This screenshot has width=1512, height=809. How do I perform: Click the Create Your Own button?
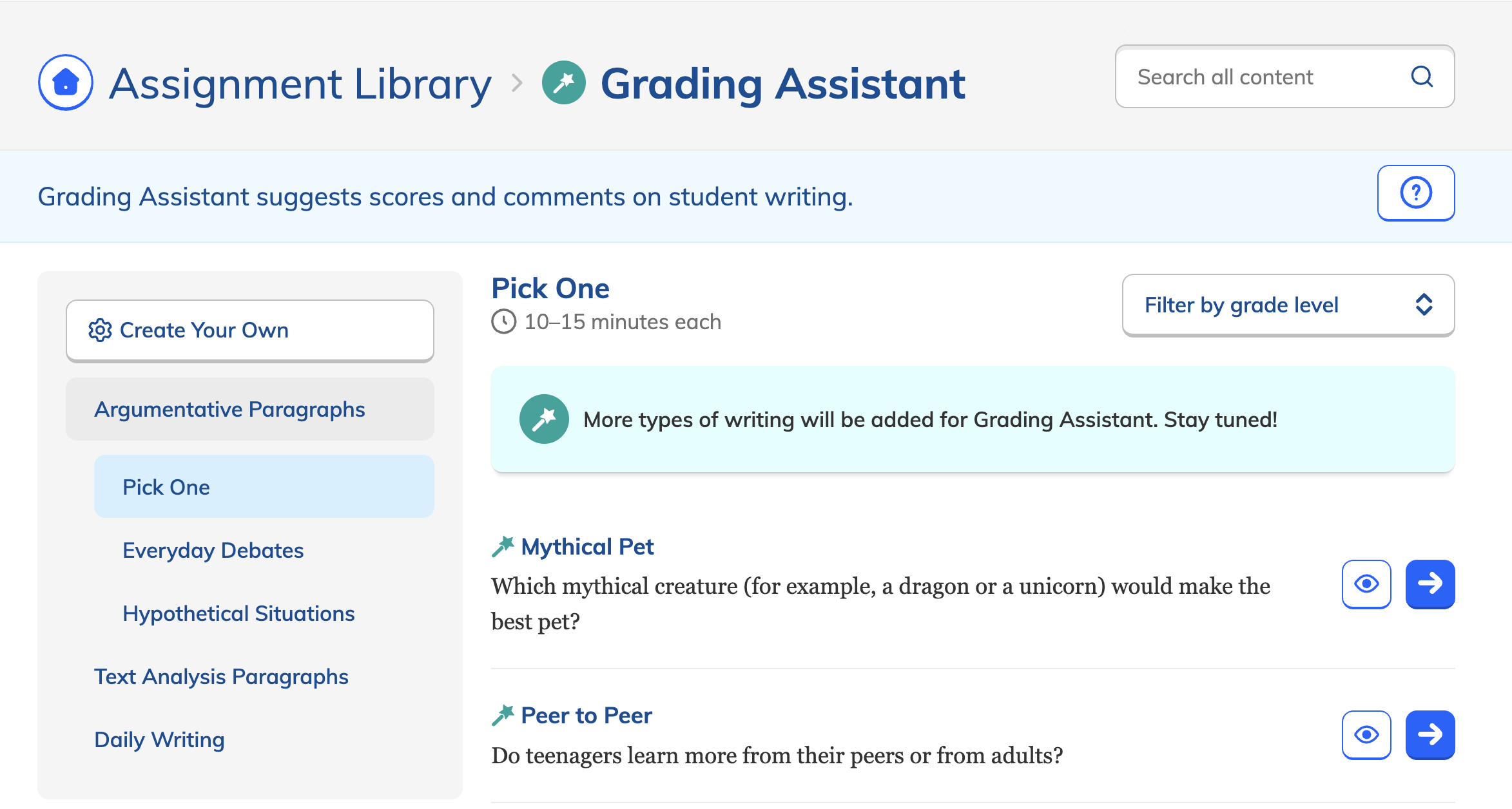[x=250, y=330]
